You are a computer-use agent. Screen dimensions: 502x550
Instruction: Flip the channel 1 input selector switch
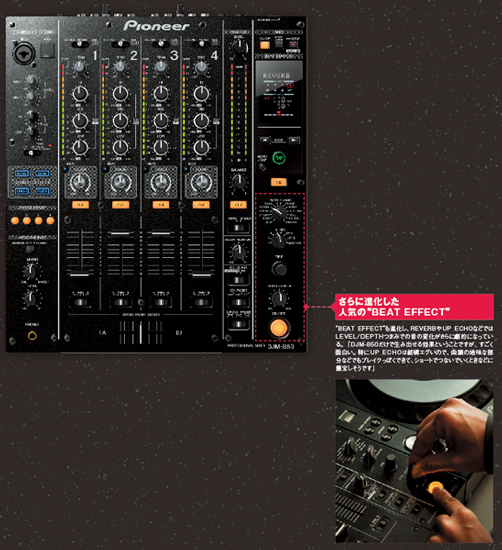coord(80,44)
